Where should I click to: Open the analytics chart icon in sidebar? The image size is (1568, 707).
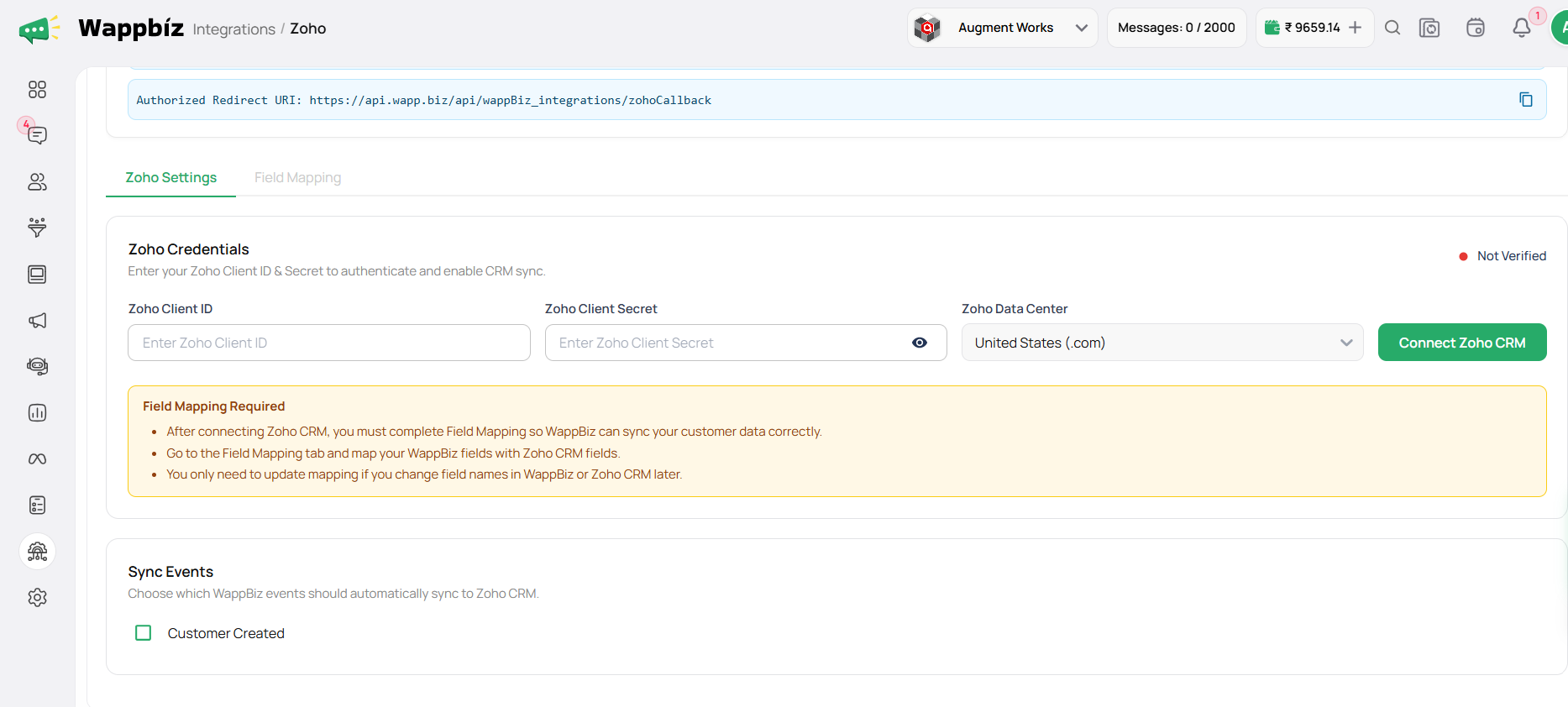pyautogui.click(x=37, y=412)
